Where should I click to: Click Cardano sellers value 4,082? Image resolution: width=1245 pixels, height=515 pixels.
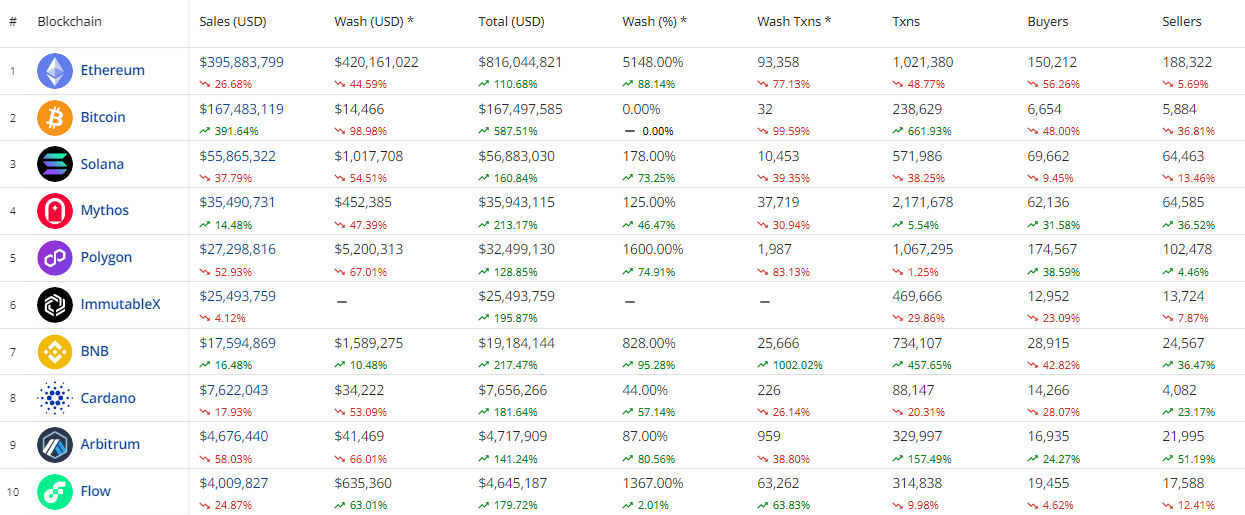point(1179,390)
